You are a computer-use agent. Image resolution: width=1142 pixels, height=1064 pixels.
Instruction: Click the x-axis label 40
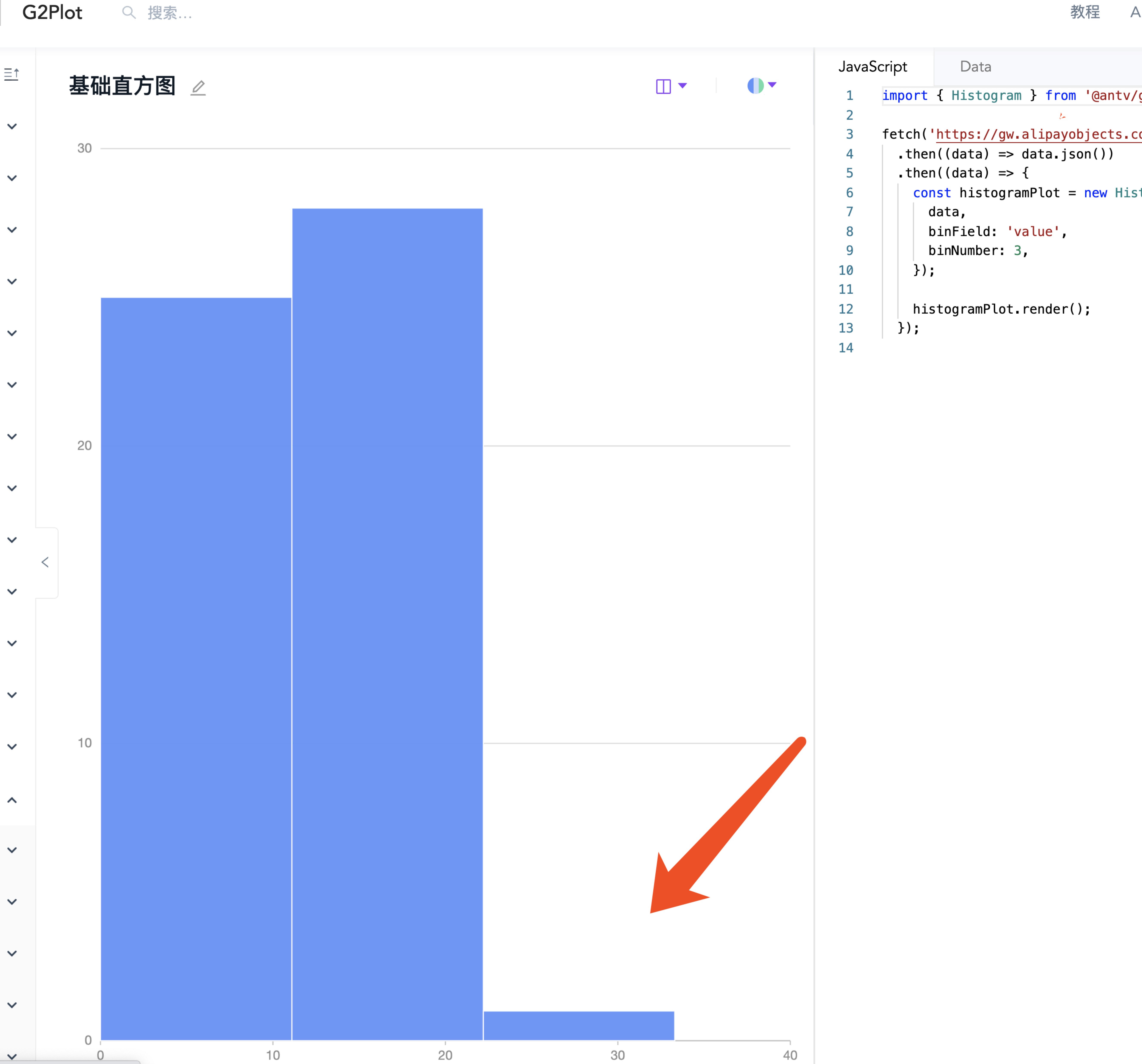(790, 1055)
